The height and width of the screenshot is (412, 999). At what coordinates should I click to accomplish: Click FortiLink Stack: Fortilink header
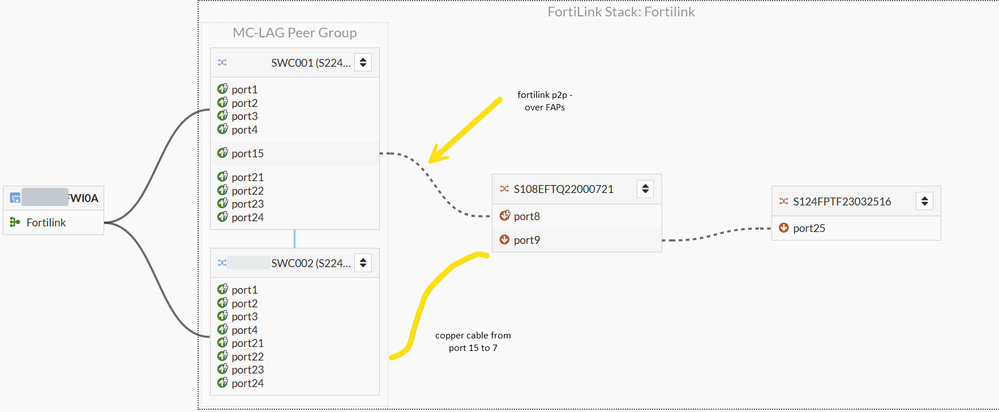pos(621,12)
